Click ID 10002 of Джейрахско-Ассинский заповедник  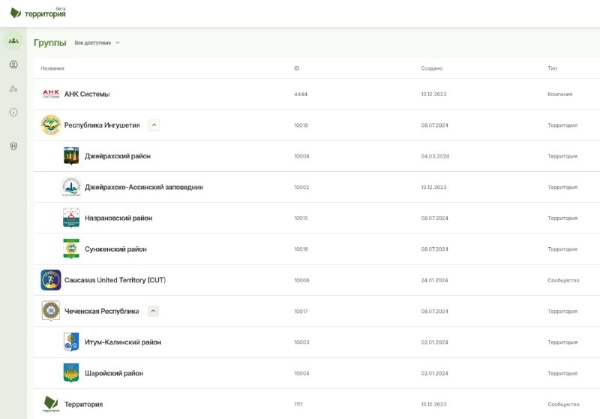pos(302,187)
